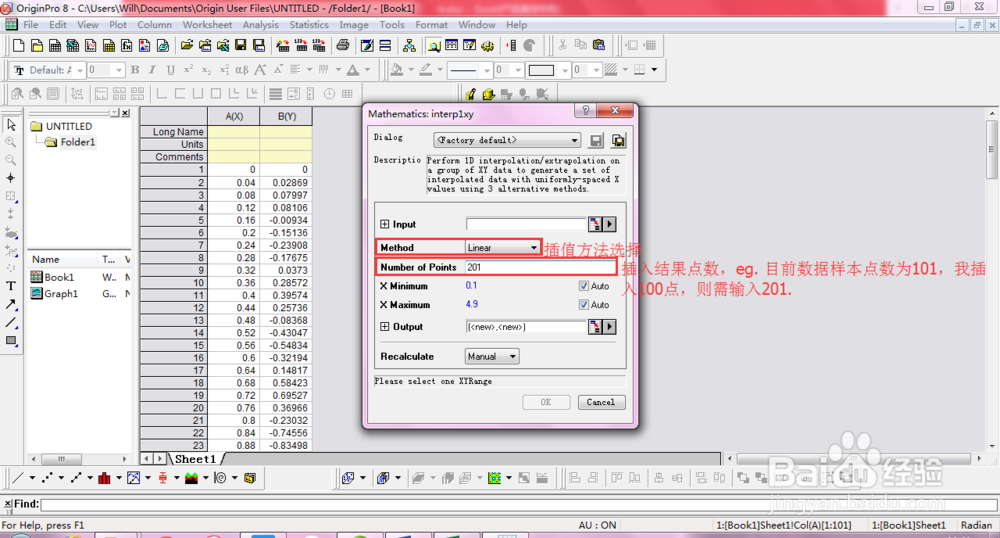
Task: Click the Print icon
Action: coord(343,45)
